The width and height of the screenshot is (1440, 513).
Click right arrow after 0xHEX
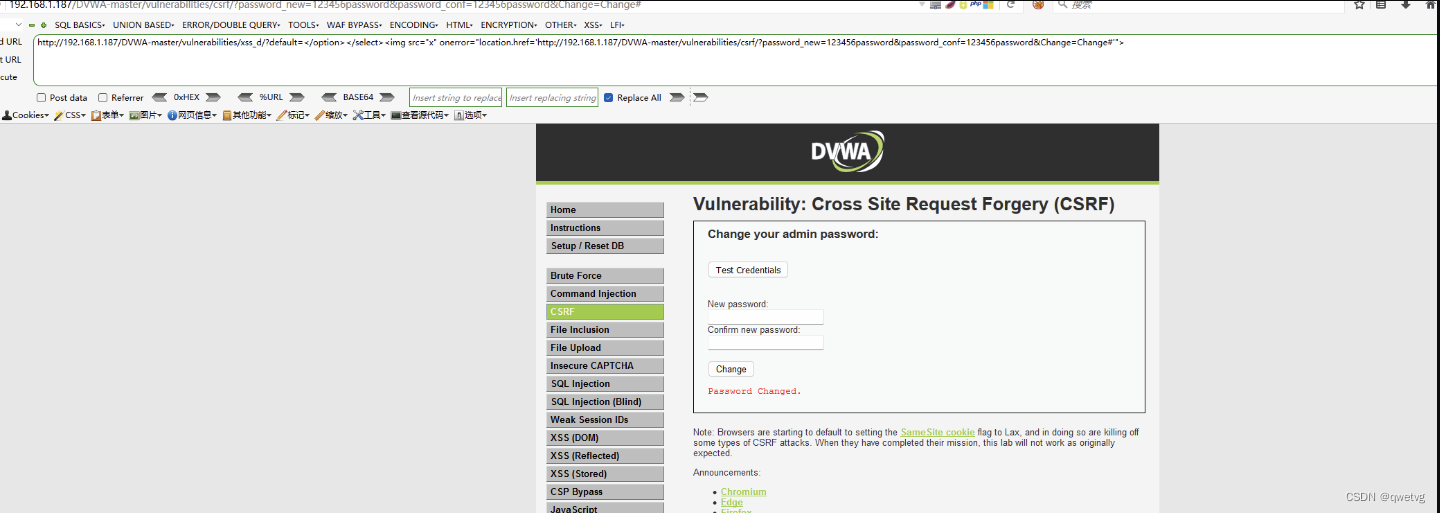click(213, 98)
